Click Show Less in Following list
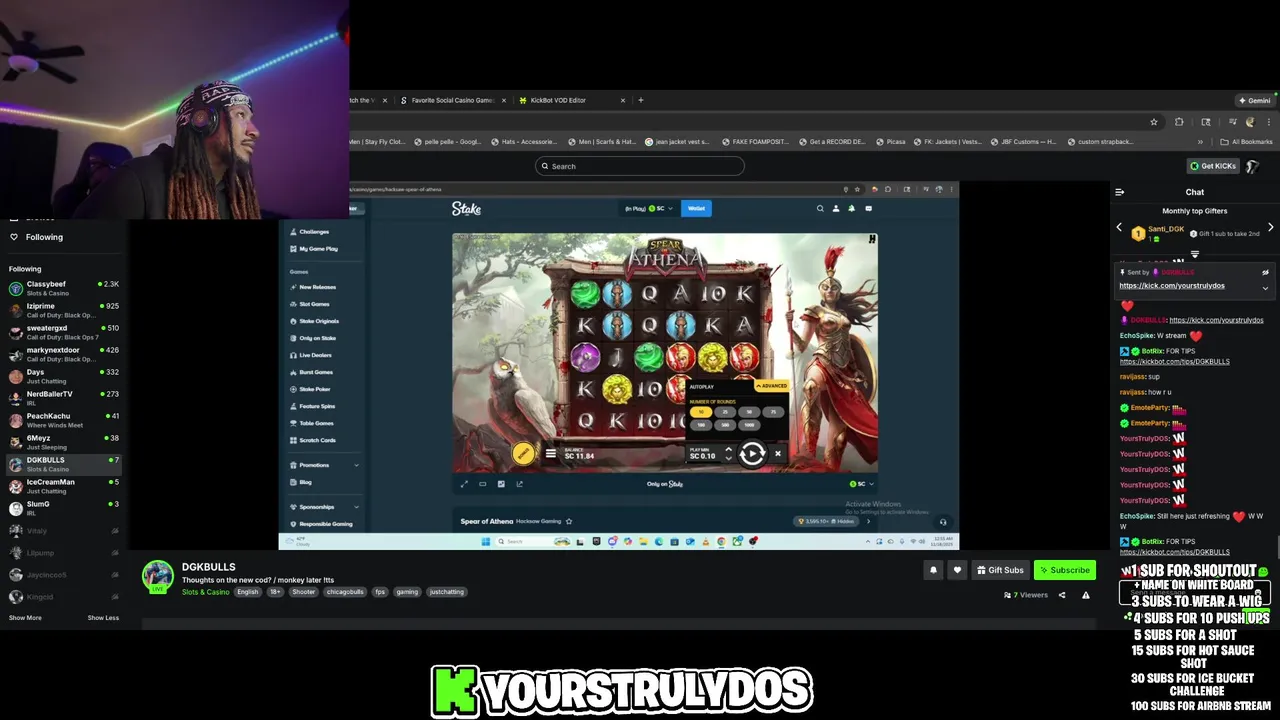Viewport: 1280px width, 720px height. tap(103, 618)
